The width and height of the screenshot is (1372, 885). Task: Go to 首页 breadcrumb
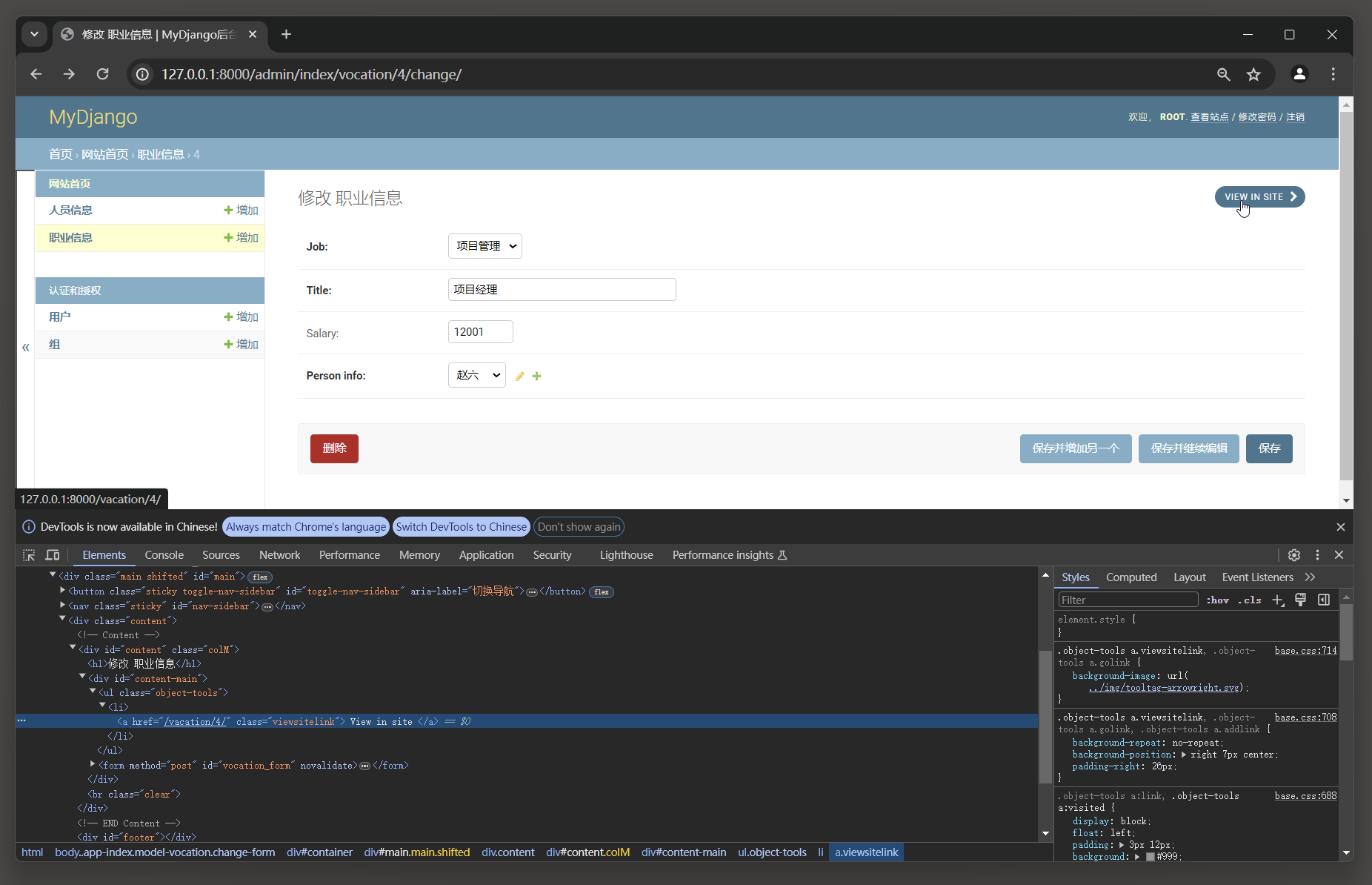61,154
